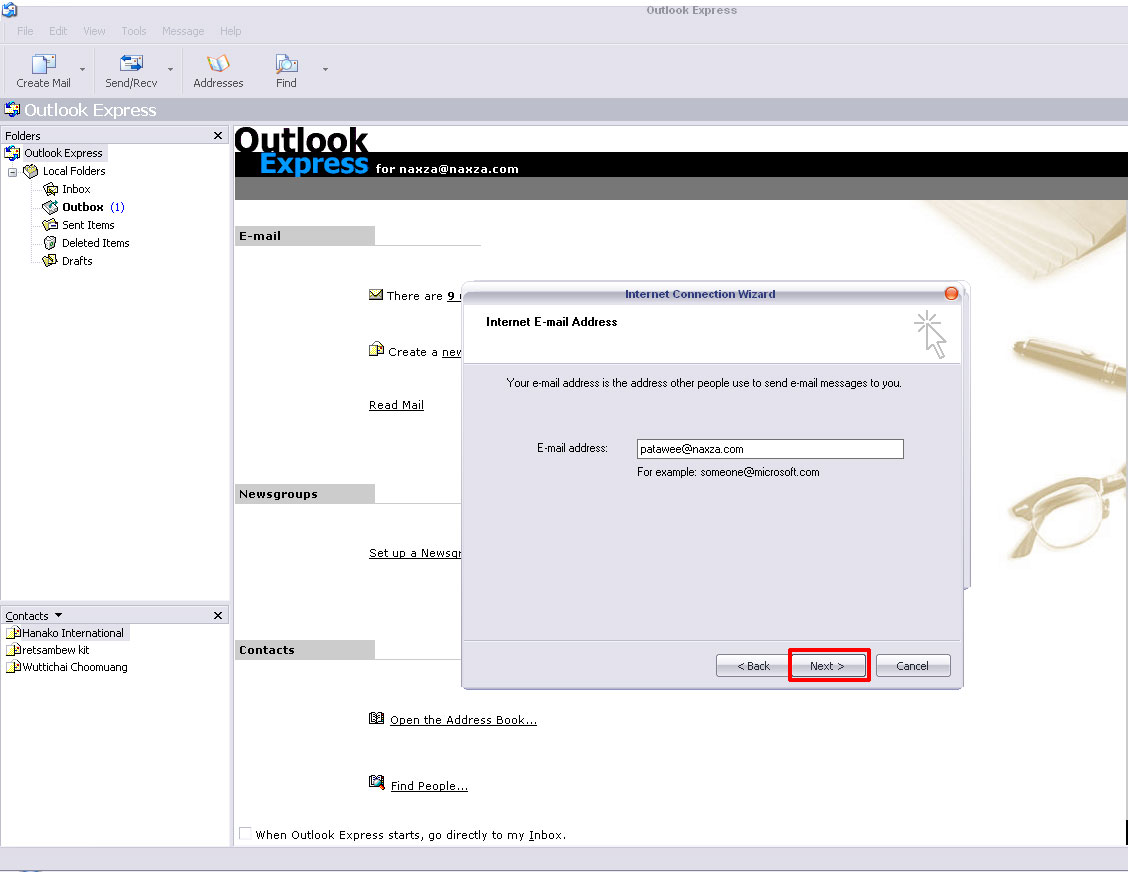Click the E-mail address input field
1128x872 pixels.
[x=770, y=449]
